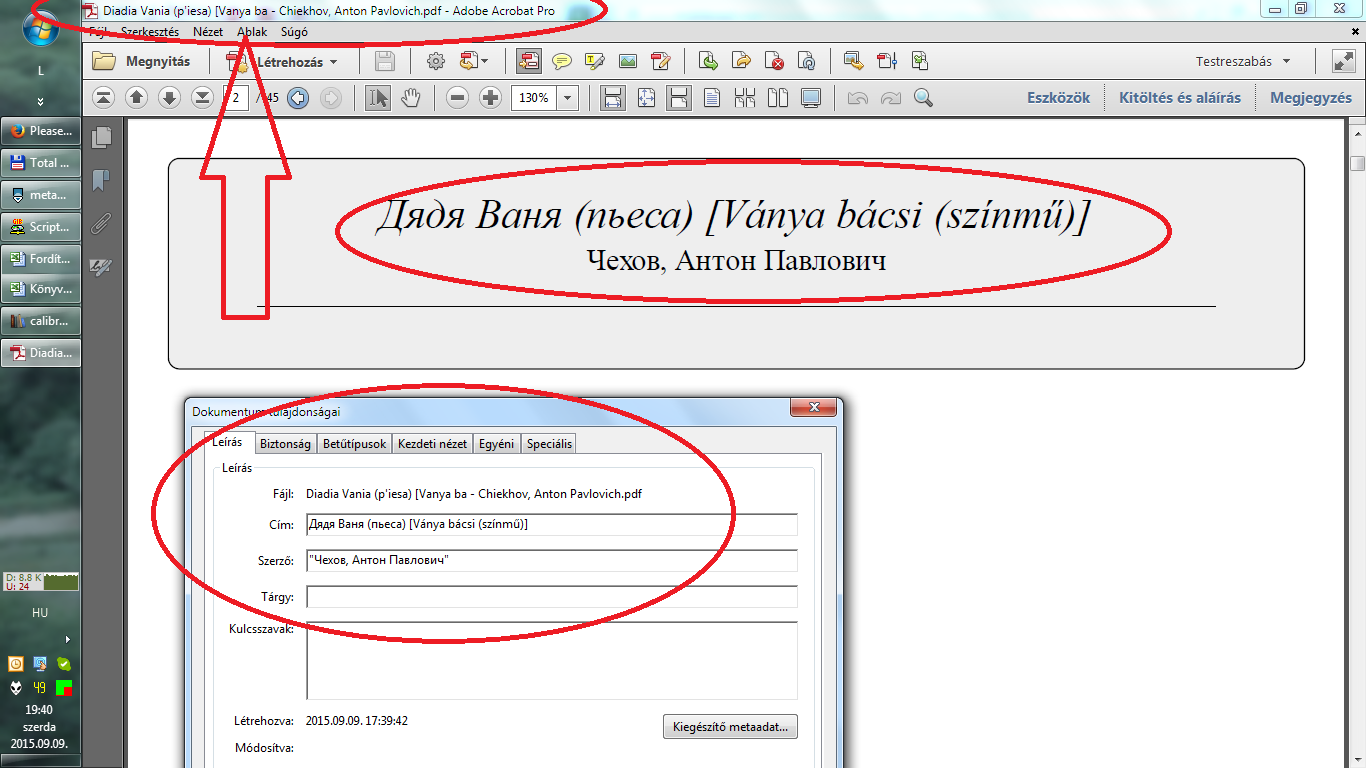Select the hand pan tool
1366x768 pixels.
pos(410,98)
